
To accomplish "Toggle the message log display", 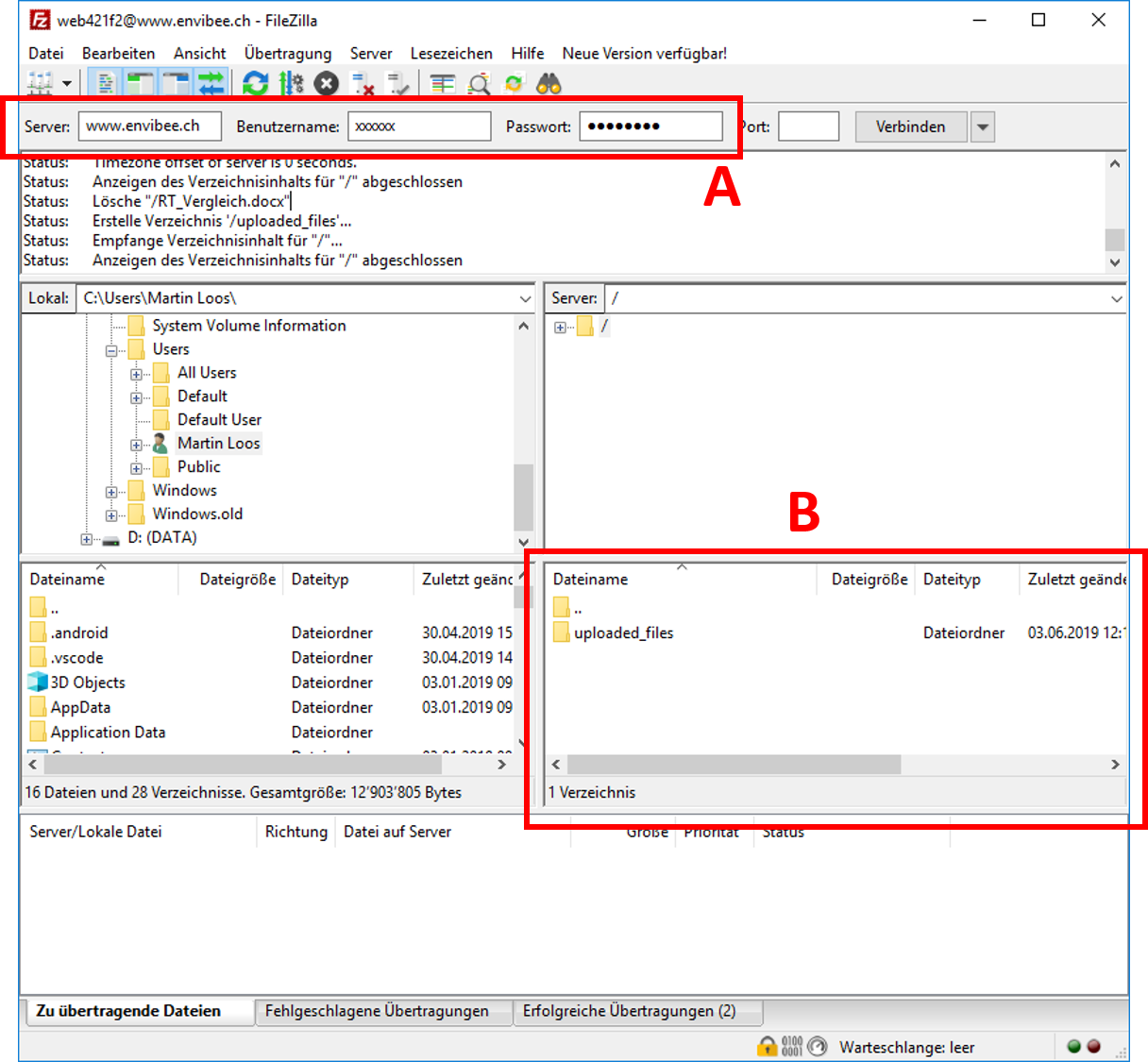I will [x=106, y=84].
